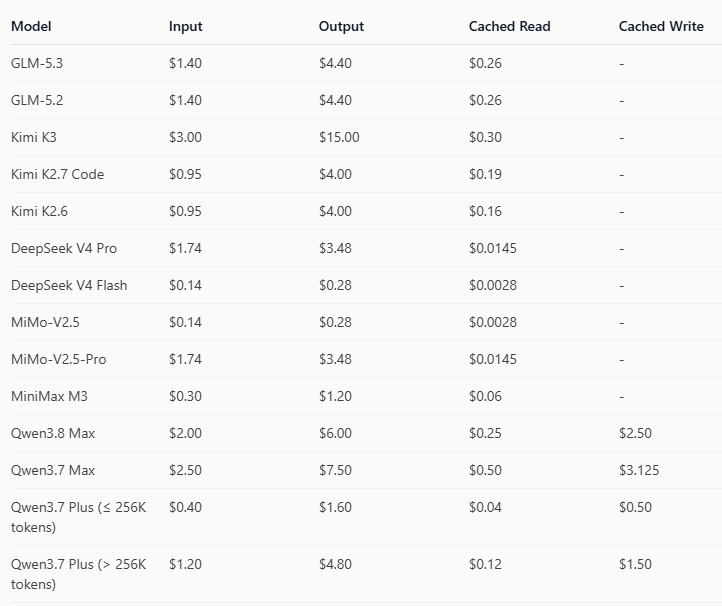Image resolution: width=722 pixels, height=606 pixels.
Task: Click Qwen3.7 Plus (≤ 256K tokens) label
Action: pyautogui.click(x=79, y=517)
